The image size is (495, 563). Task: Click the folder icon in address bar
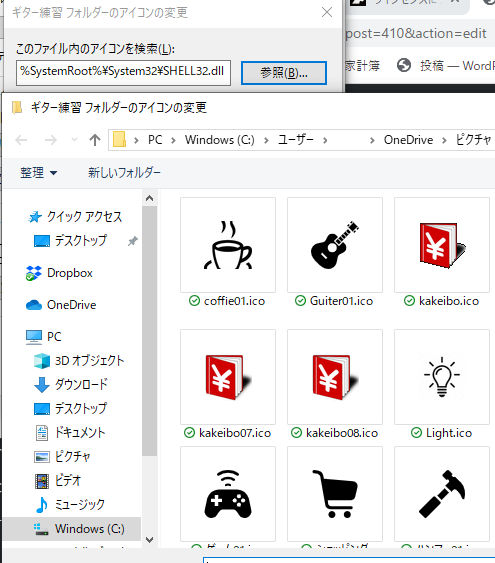pyautogui.click(x=119, y=140)
